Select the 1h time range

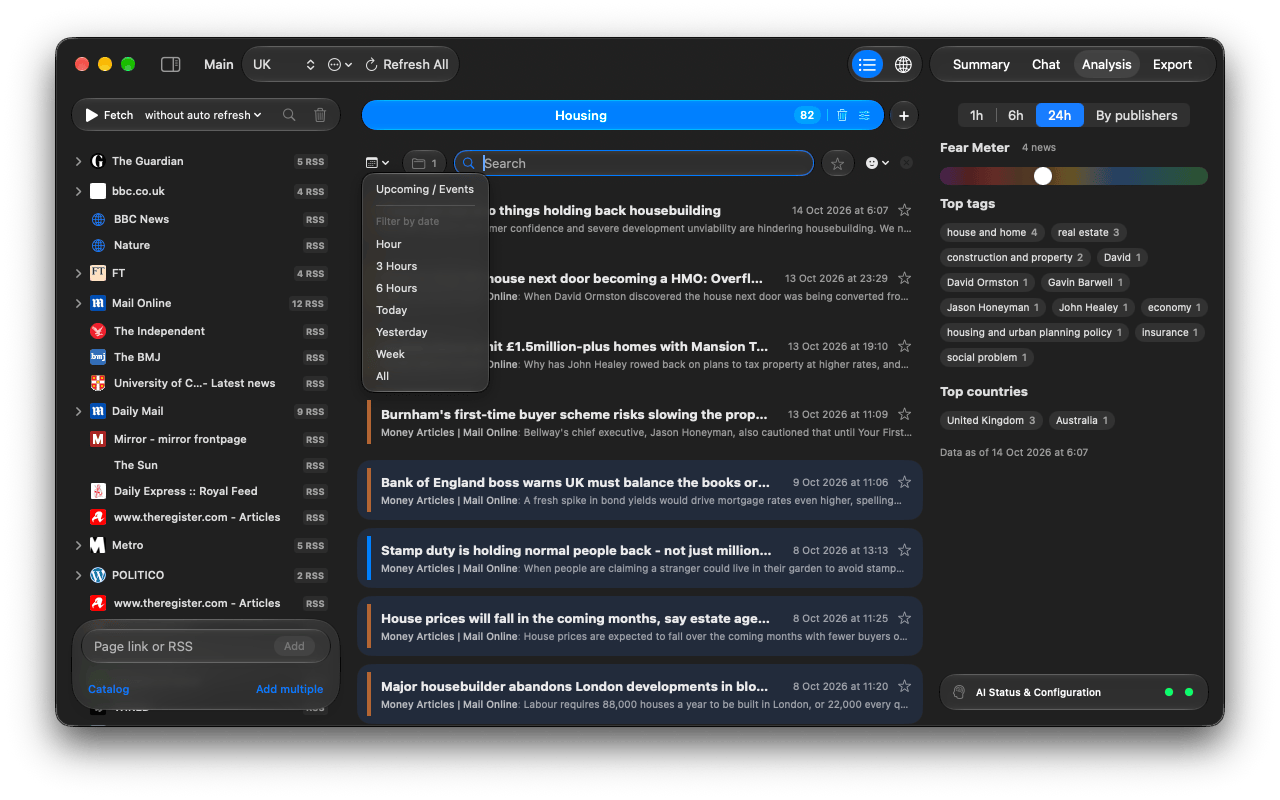click(977, 115)
